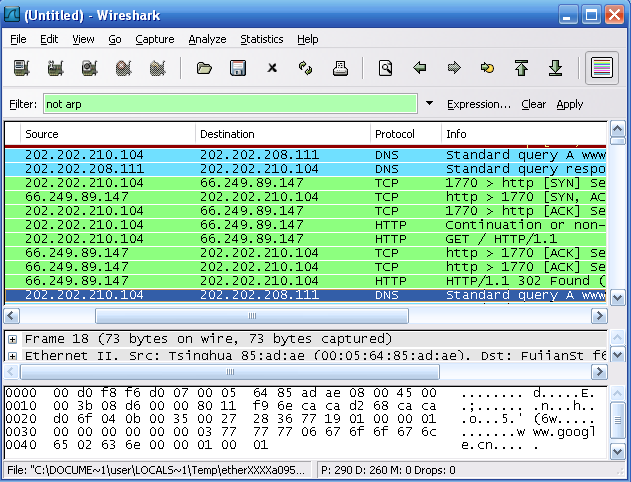Start a new live capture icon

pyautogui.click(x=89, y=68)
